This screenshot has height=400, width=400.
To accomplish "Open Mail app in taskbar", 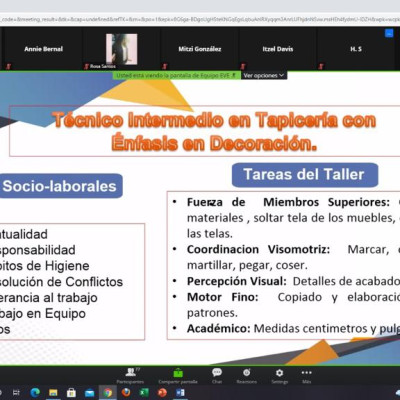I will (89, 393).
